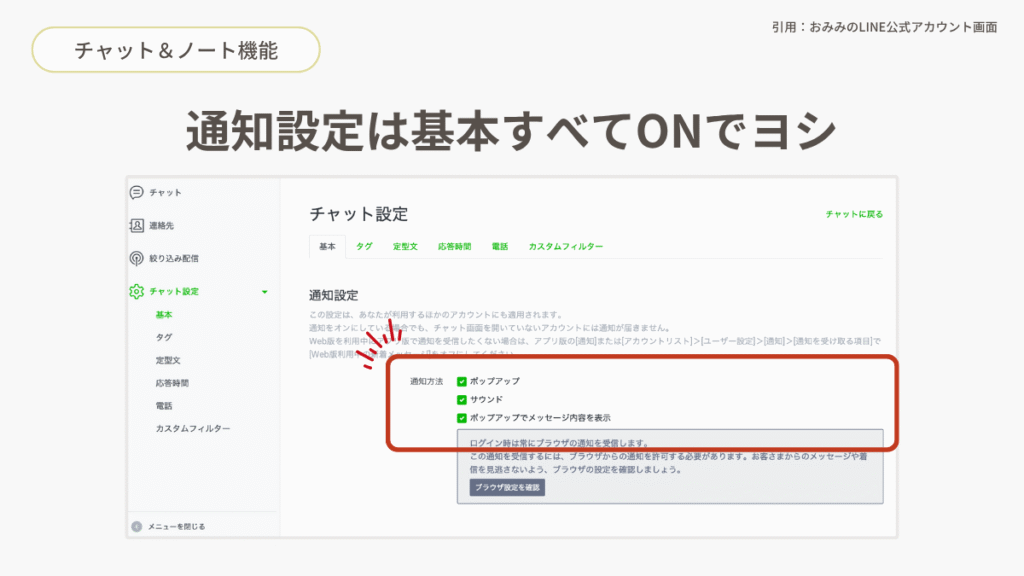Click the collapse menu arrow icon
1024x576 pixels.
(x=137, y=526)
